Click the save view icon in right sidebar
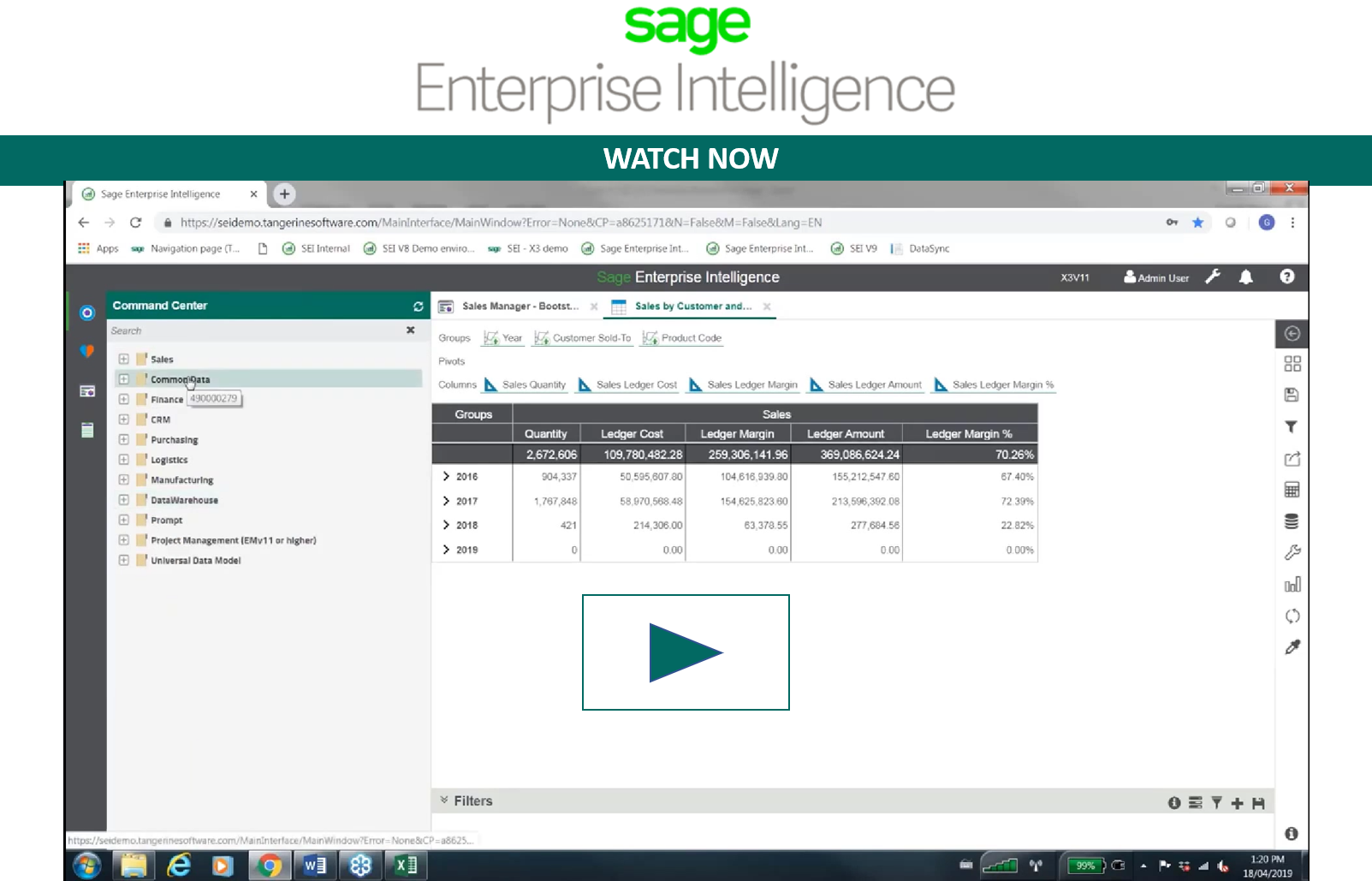This screenshot has width=1372, height=881. tap(1292, 394)
